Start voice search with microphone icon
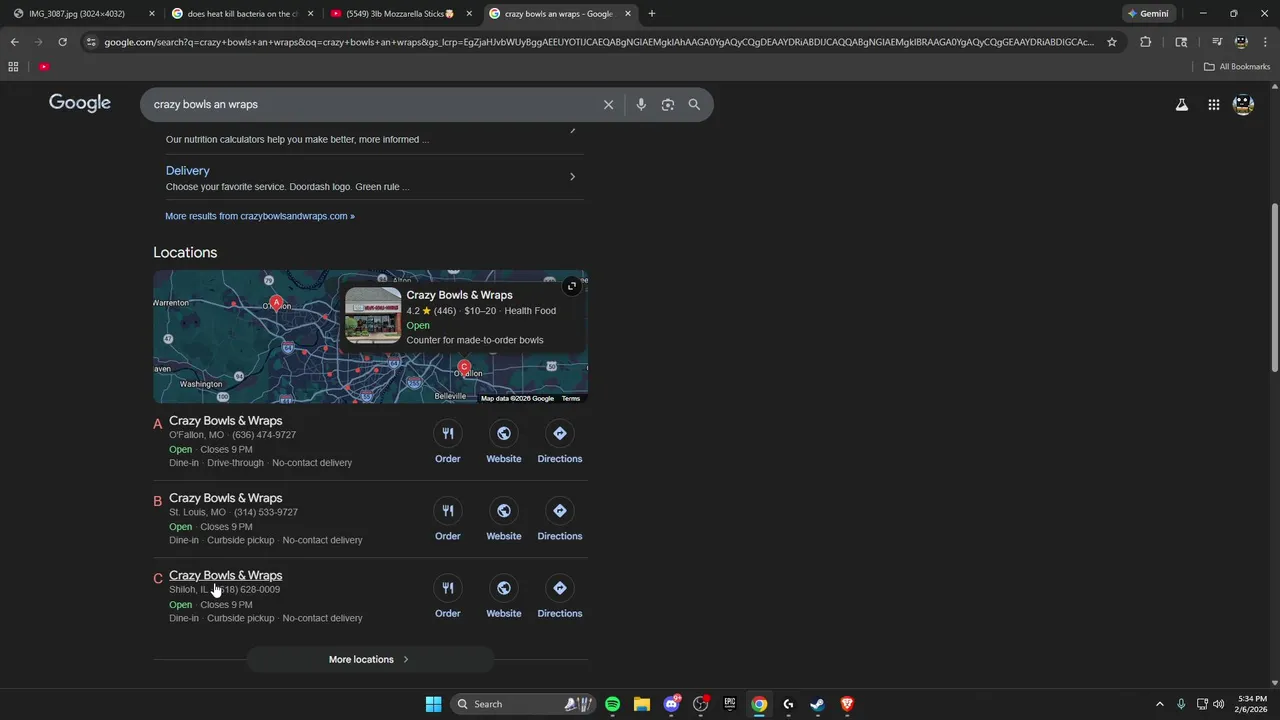This screenshot has height=720, width=1280. point(641,104)
